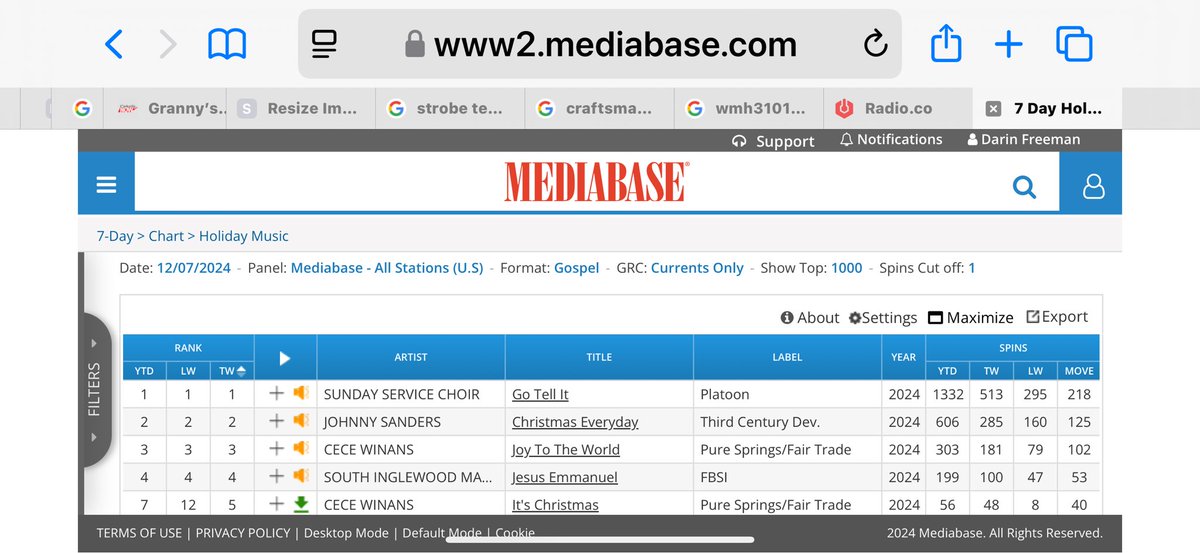
Task: Sort by spins MOVE column header
Action: click(1079, 370)
